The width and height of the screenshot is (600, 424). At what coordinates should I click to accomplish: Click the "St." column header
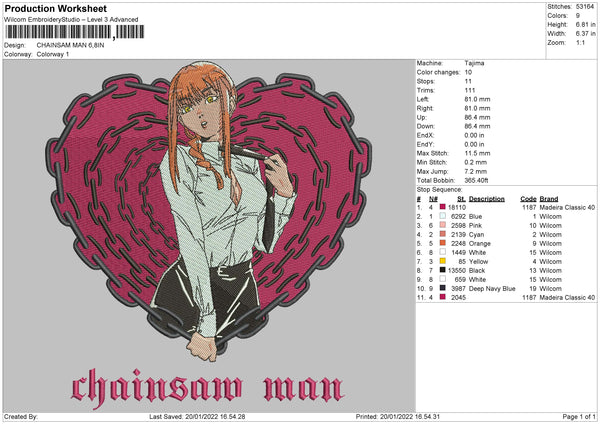point(461,199)
